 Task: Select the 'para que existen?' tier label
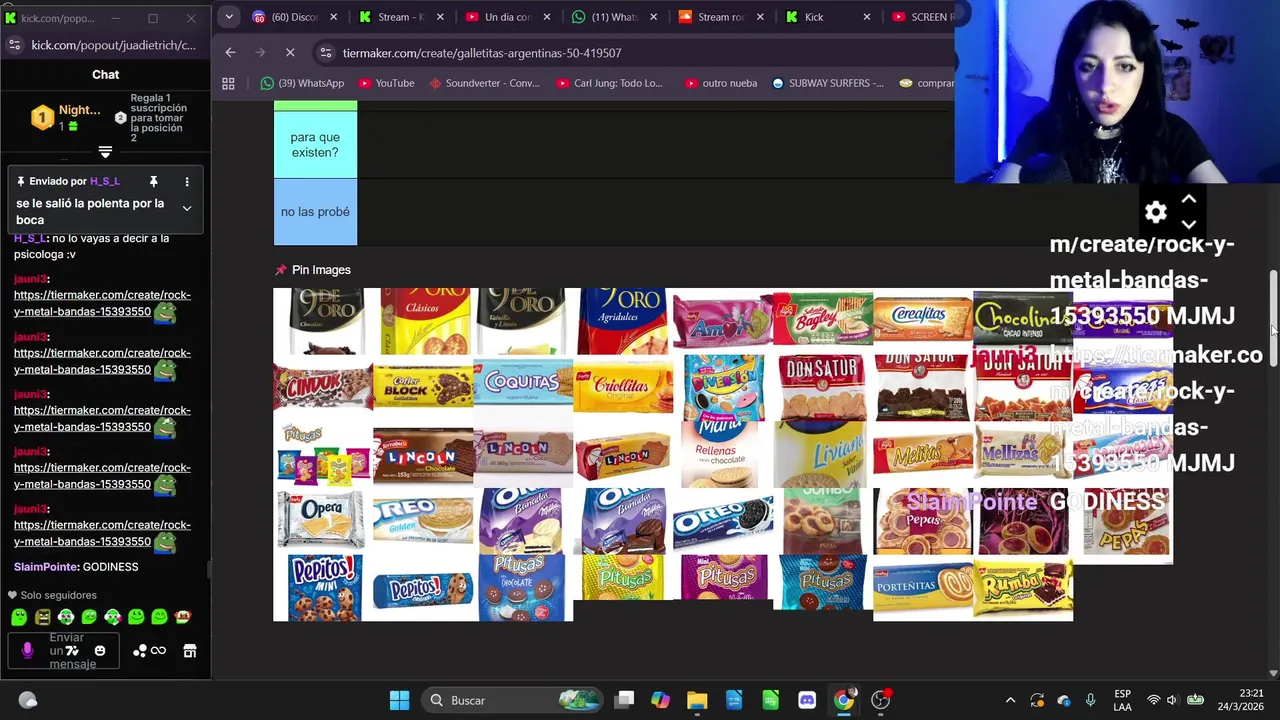point(315,144)
